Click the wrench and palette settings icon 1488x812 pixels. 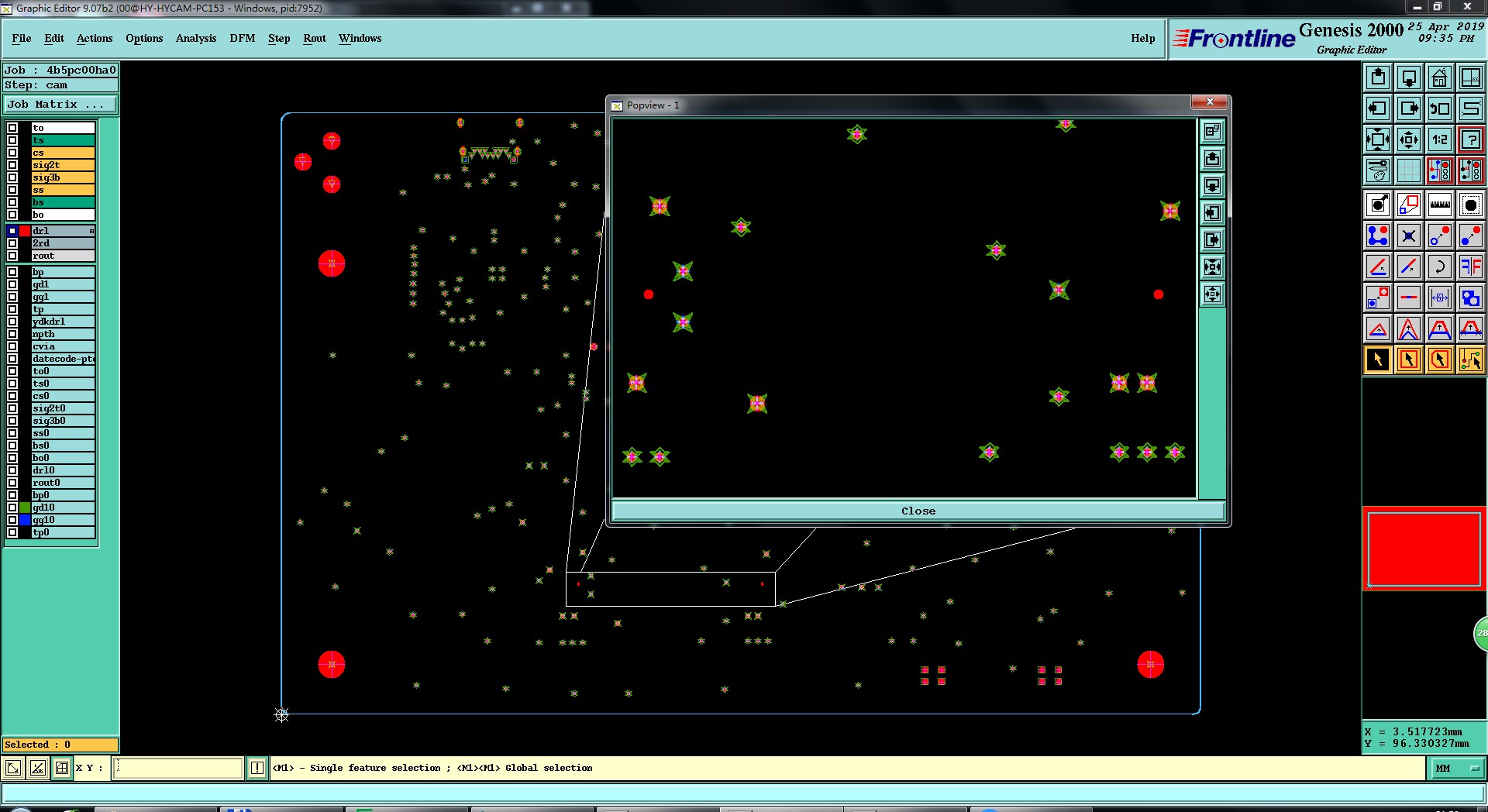point(1378,170)
